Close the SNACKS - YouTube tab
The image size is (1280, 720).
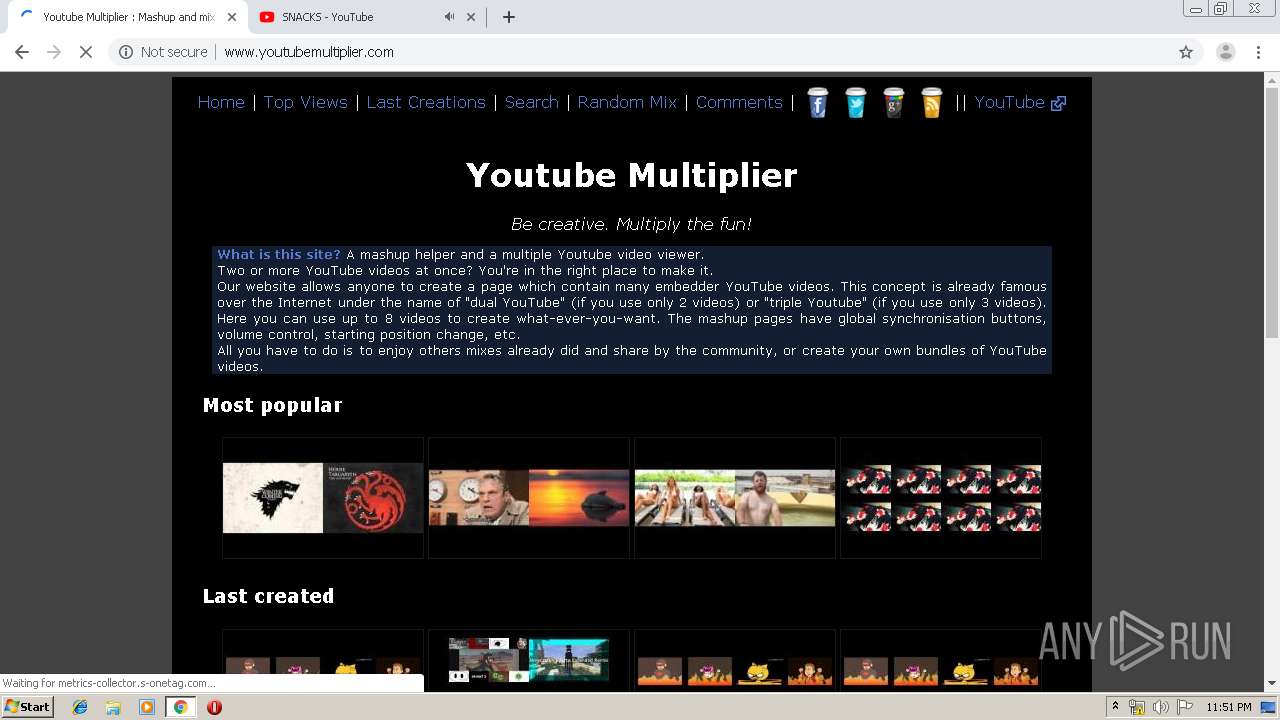pos(471,17)
